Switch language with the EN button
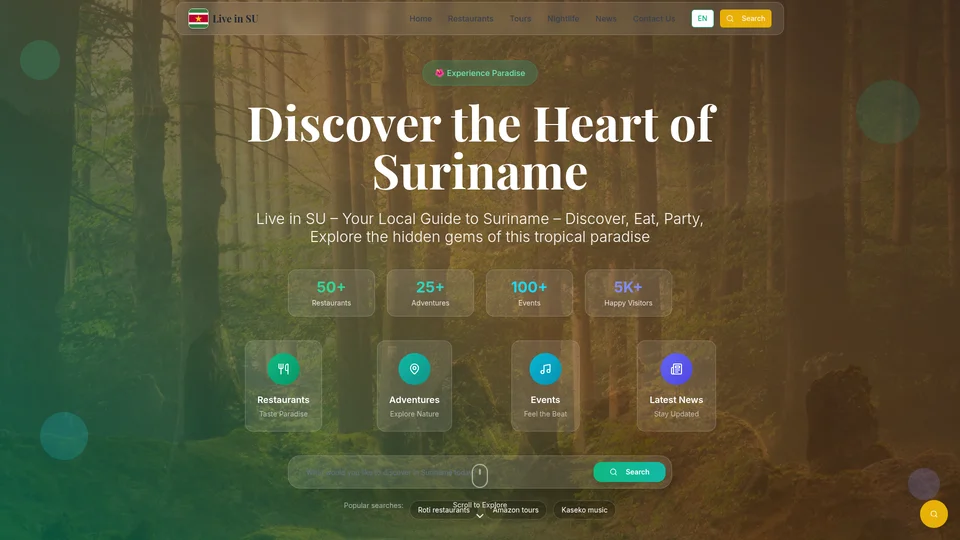The width and height of the screenshot is (960, 540). [x=702, y=18]
